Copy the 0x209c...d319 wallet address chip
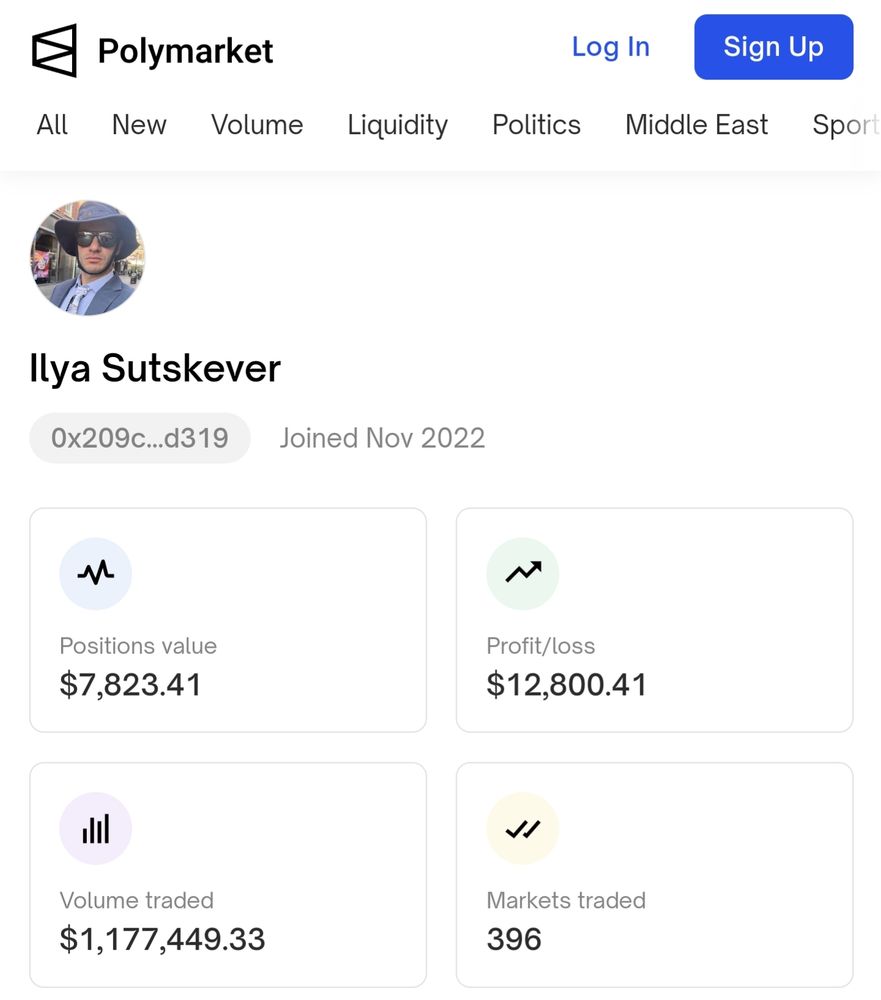 (x=140, y=438)
